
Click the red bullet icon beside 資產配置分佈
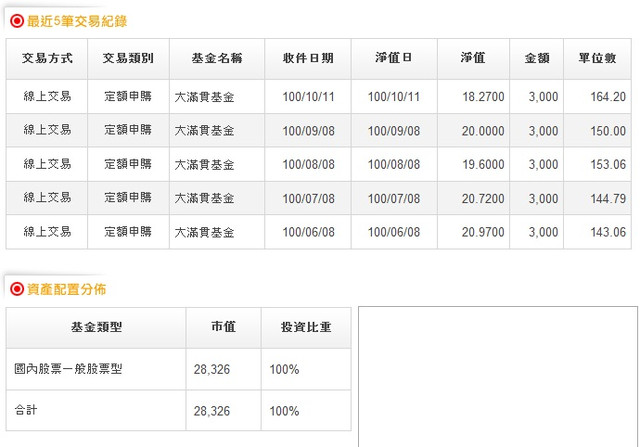click(x=17, y=289)
